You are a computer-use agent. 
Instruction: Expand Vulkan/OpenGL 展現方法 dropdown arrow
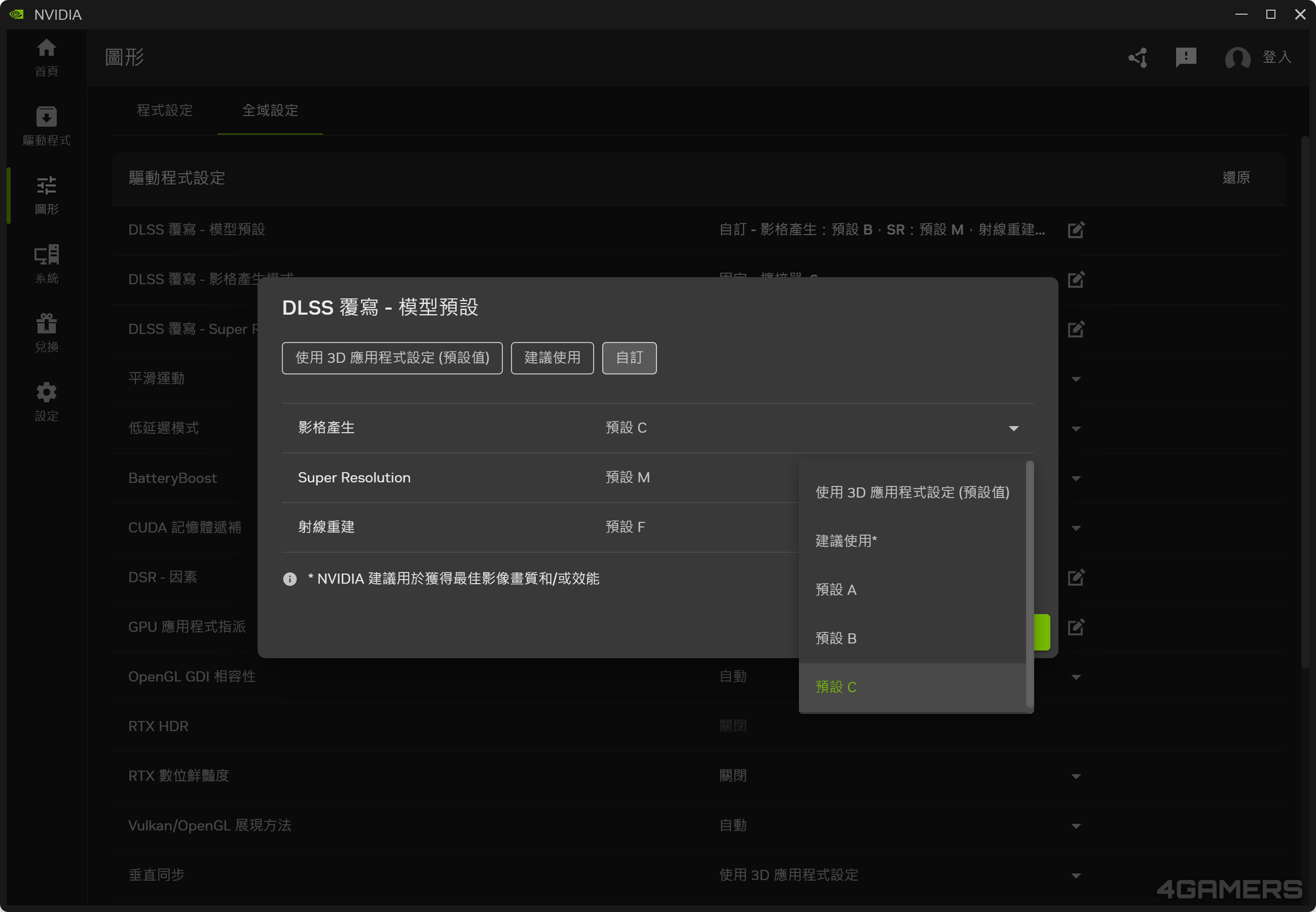1076,826
